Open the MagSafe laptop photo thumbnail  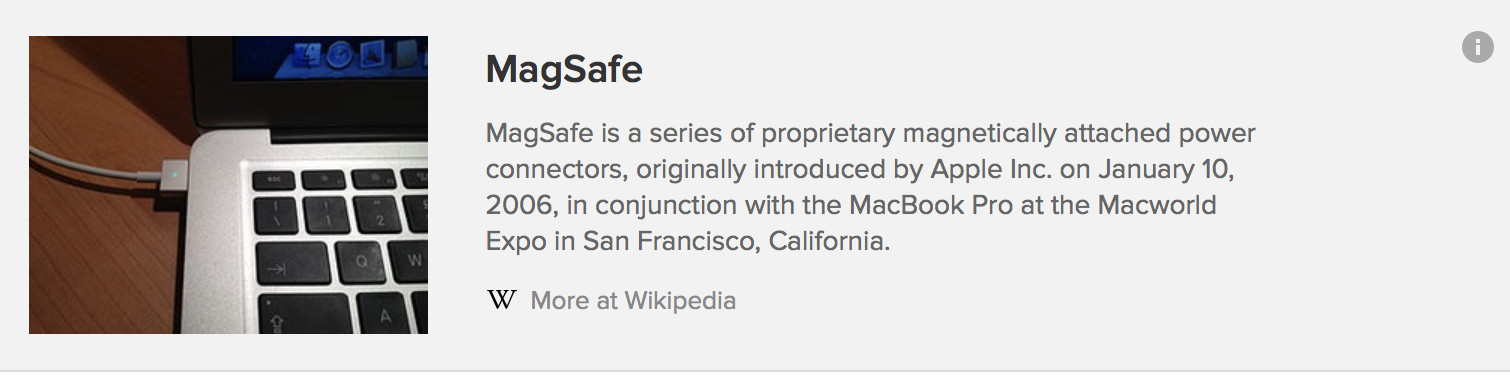(x=228, y=185)
